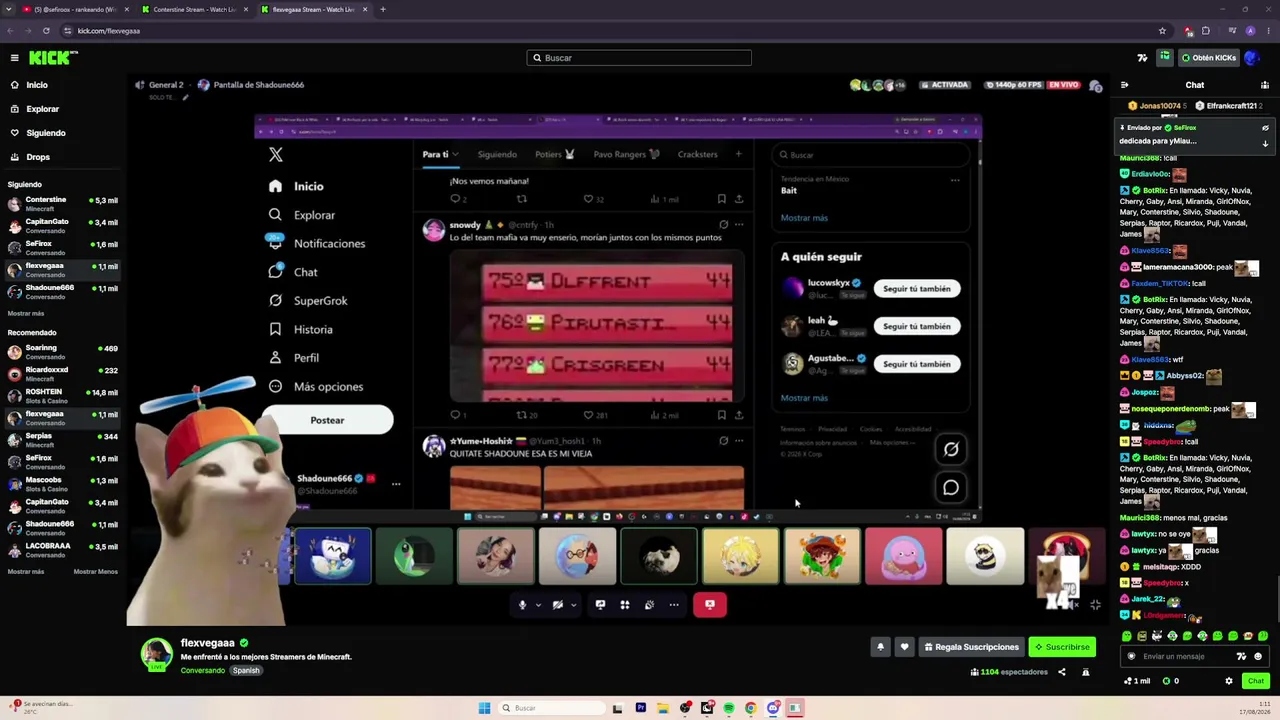
Task: Switch to the Conterstine Stream browser tab
Action: click(193, 9)
